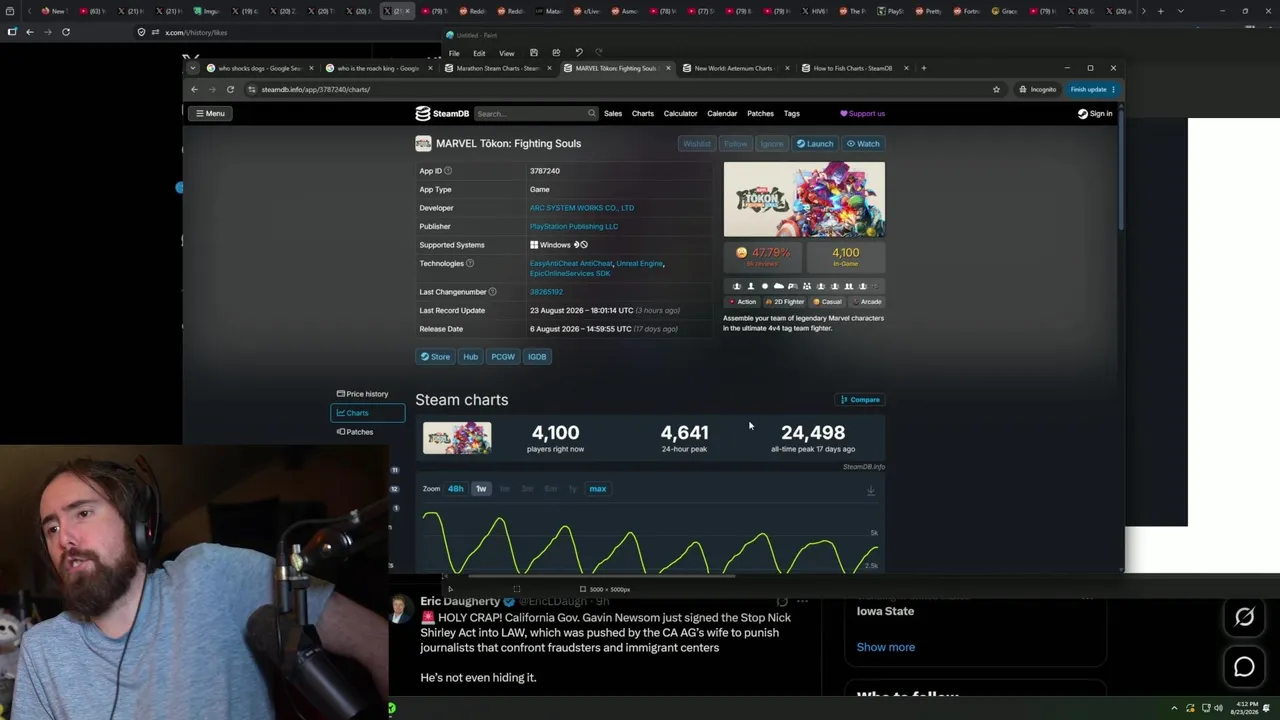1280x720 pixels.
Task: Open a new tab in the incognito browser
Action: coord(924,69)
